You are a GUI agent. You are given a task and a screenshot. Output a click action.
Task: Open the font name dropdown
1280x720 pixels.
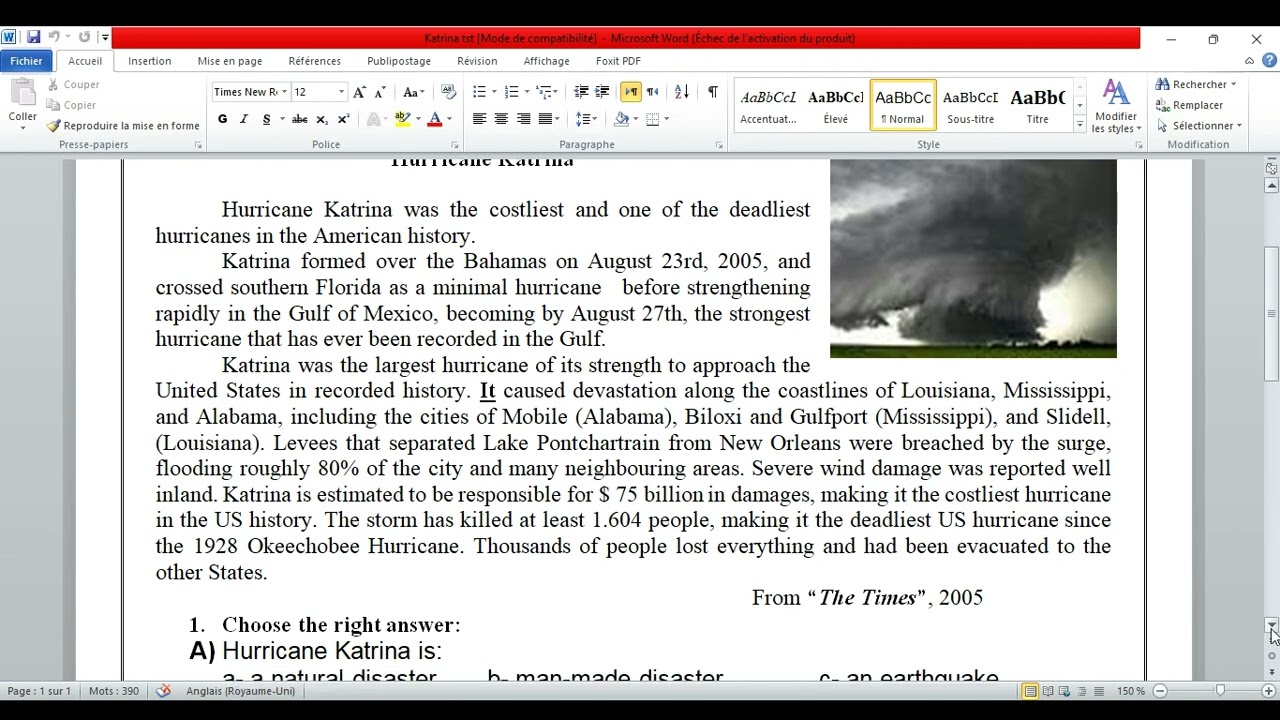(x=284, y=92)
